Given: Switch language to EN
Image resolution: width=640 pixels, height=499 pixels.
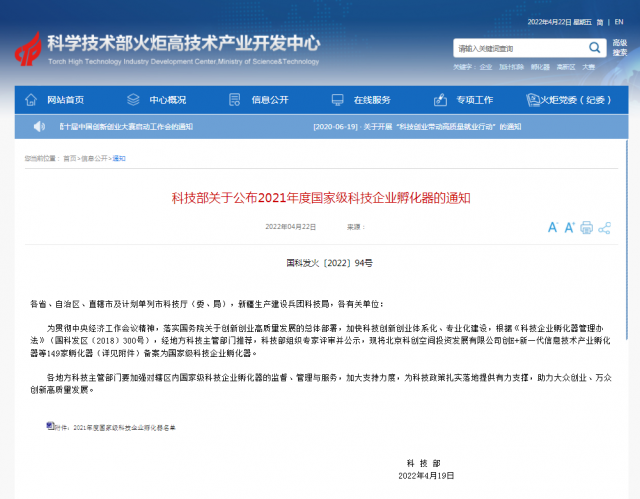Looking at the screenshot, I should coord(619,22).
